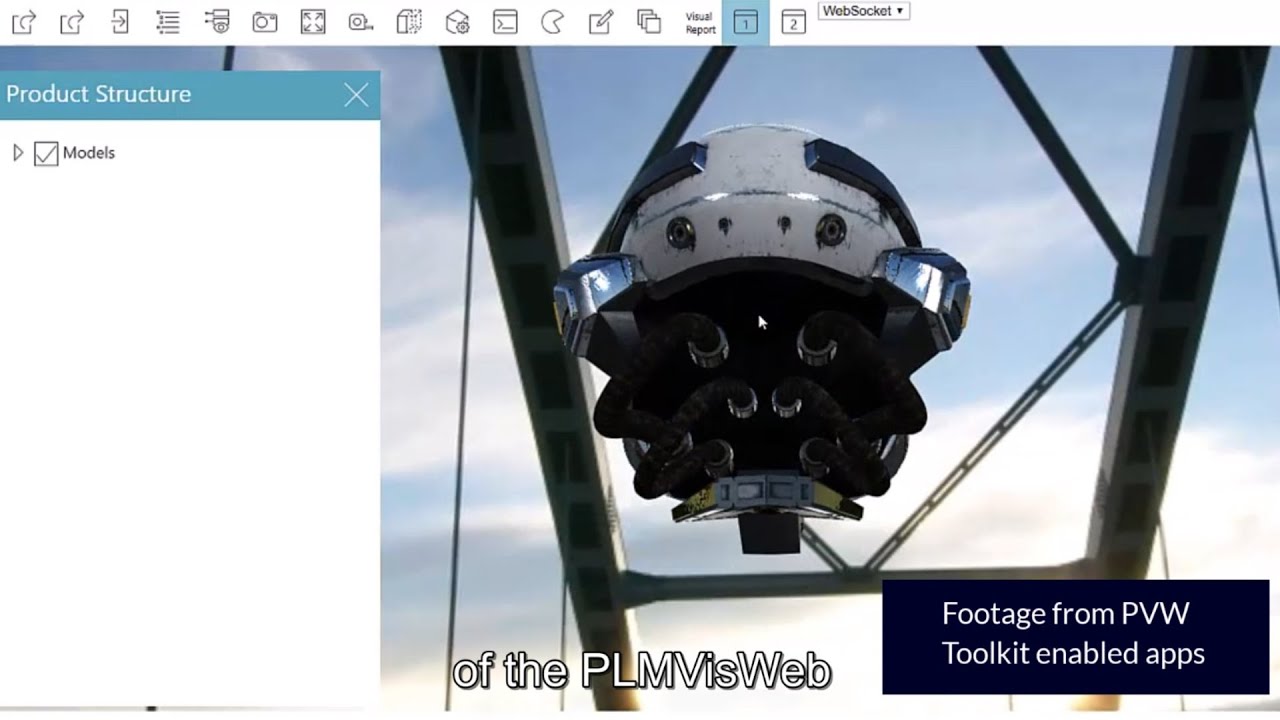Click the first export arrow icon

point(24,22)
